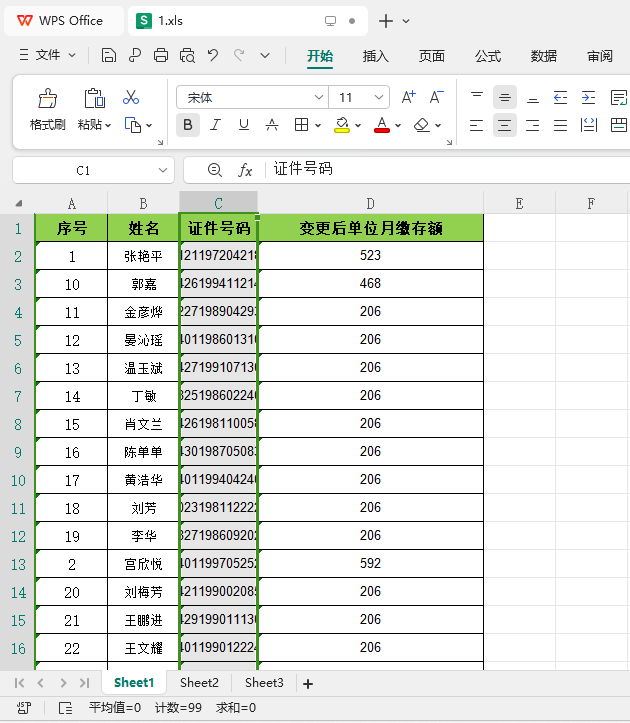The image size is (630, 723).
Task: Switch to the 公式 ribbon tab
Action: [488, 56]
